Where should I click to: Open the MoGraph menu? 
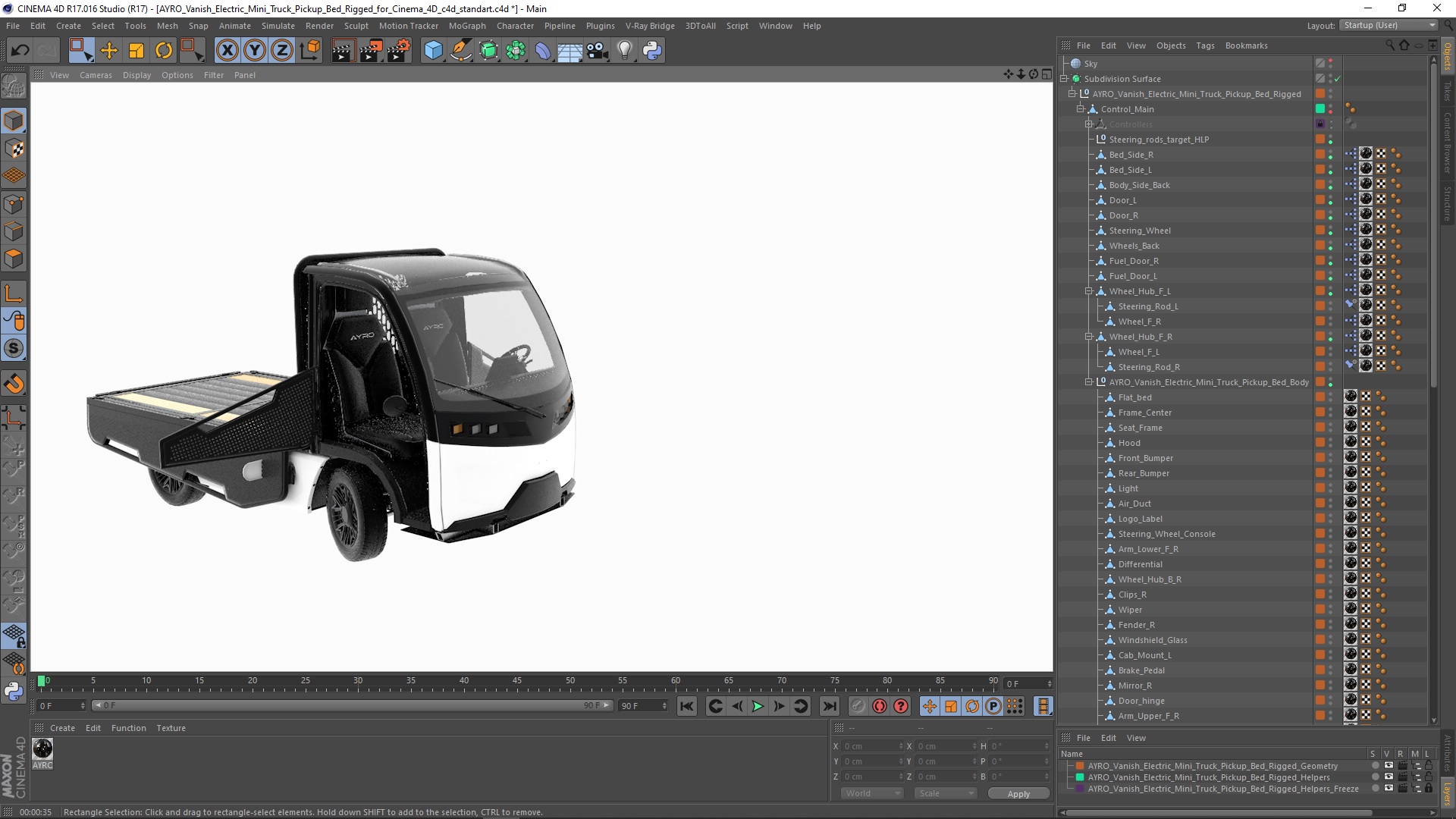pyautogui.click(x=467, y=26)
